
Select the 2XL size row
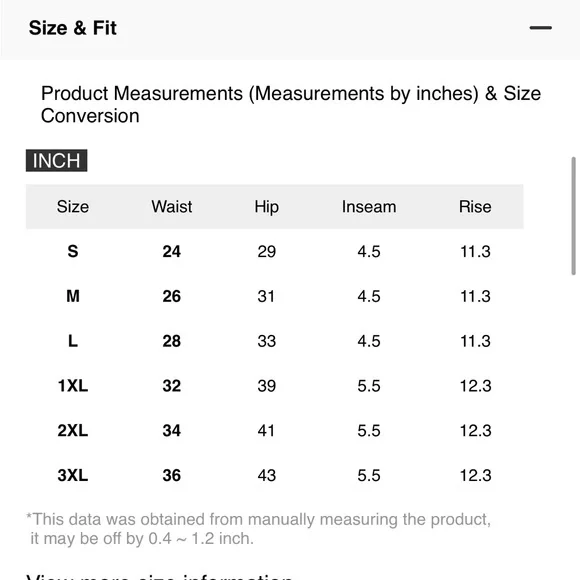(274, 431)
